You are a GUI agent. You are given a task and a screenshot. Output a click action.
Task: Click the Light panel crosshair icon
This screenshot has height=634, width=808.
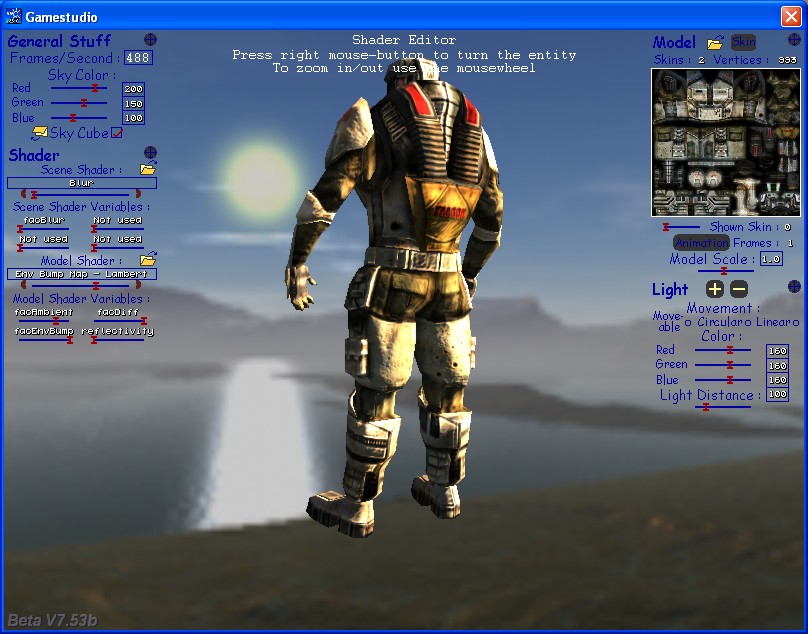click(x=794, y=287)
